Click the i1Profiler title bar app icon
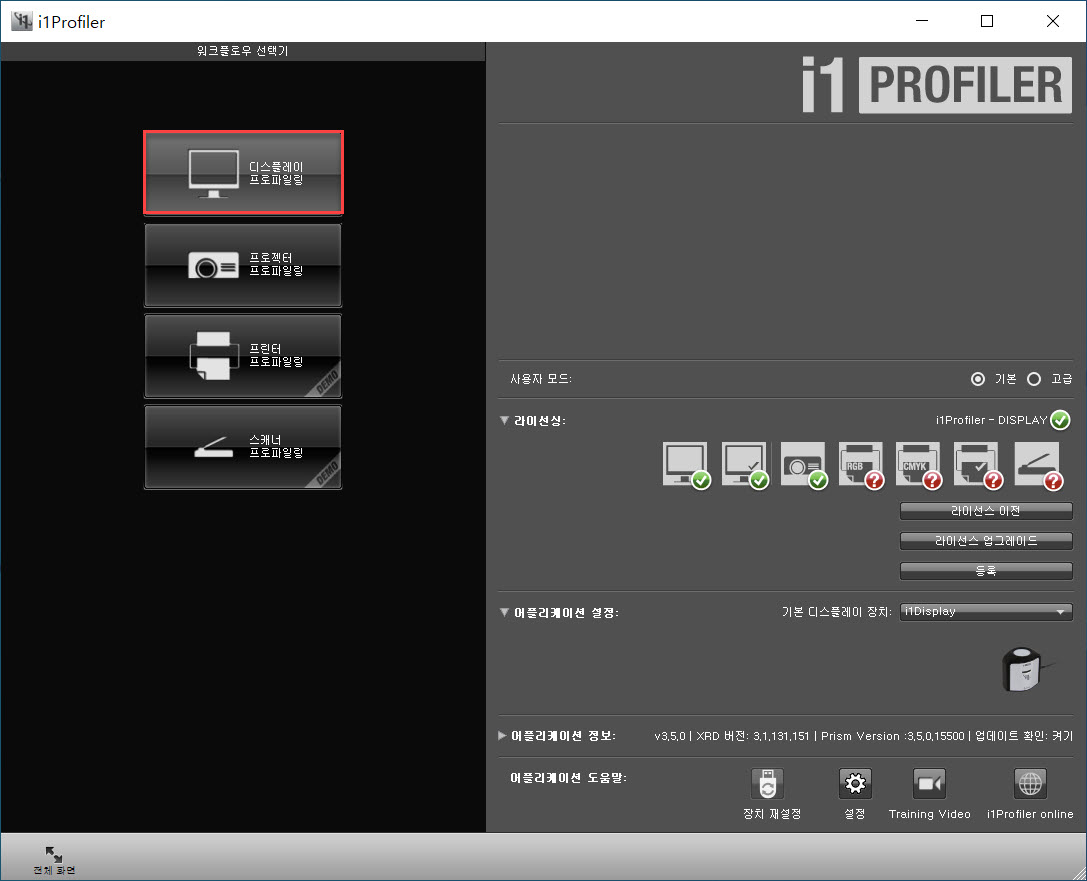 coord(21,21)
